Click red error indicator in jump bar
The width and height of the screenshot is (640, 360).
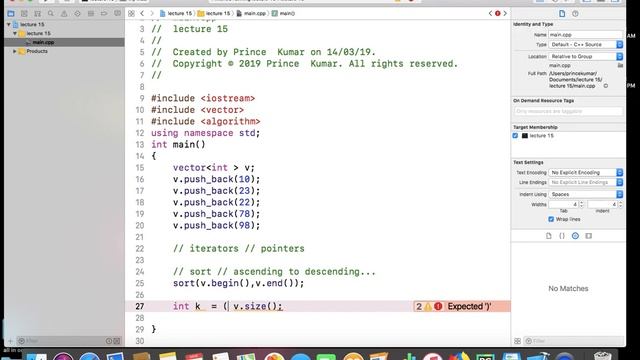tap(498, 13)
